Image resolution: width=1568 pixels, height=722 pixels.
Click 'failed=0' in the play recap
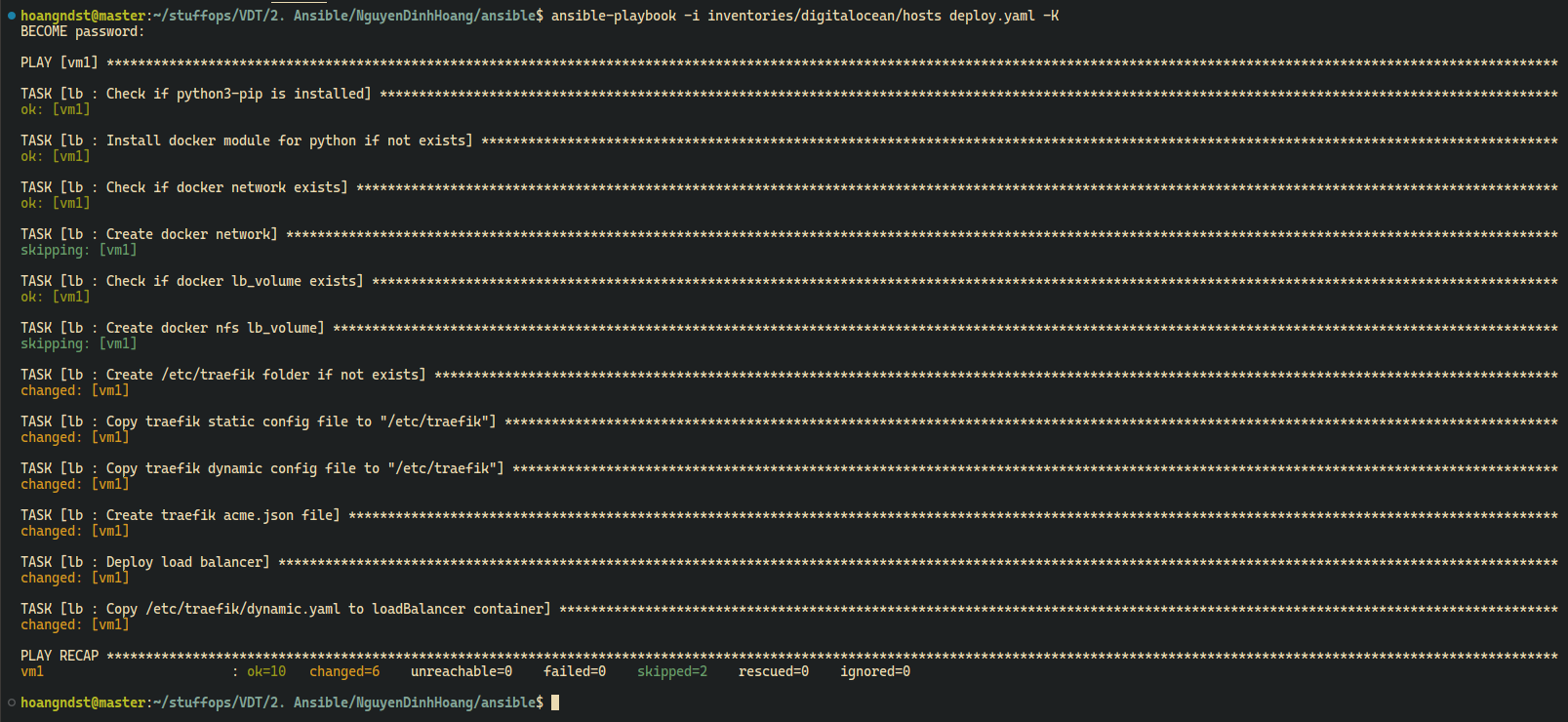point(575,671)
